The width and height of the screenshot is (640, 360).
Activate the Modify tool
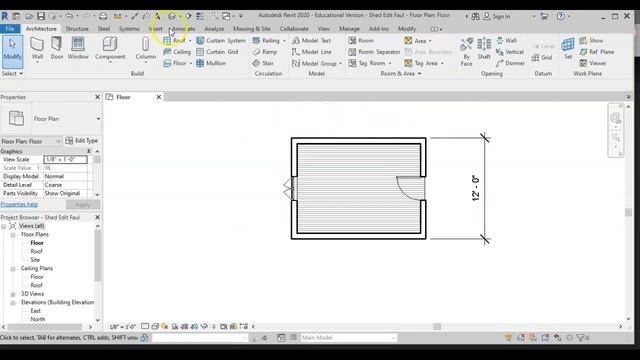pyautogui.click(x=12, y=51)
